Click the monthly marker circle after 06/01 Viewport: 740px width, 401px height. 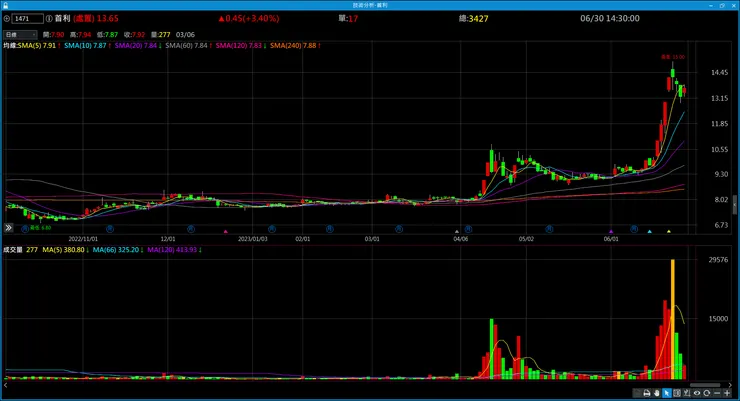(634, 229)
